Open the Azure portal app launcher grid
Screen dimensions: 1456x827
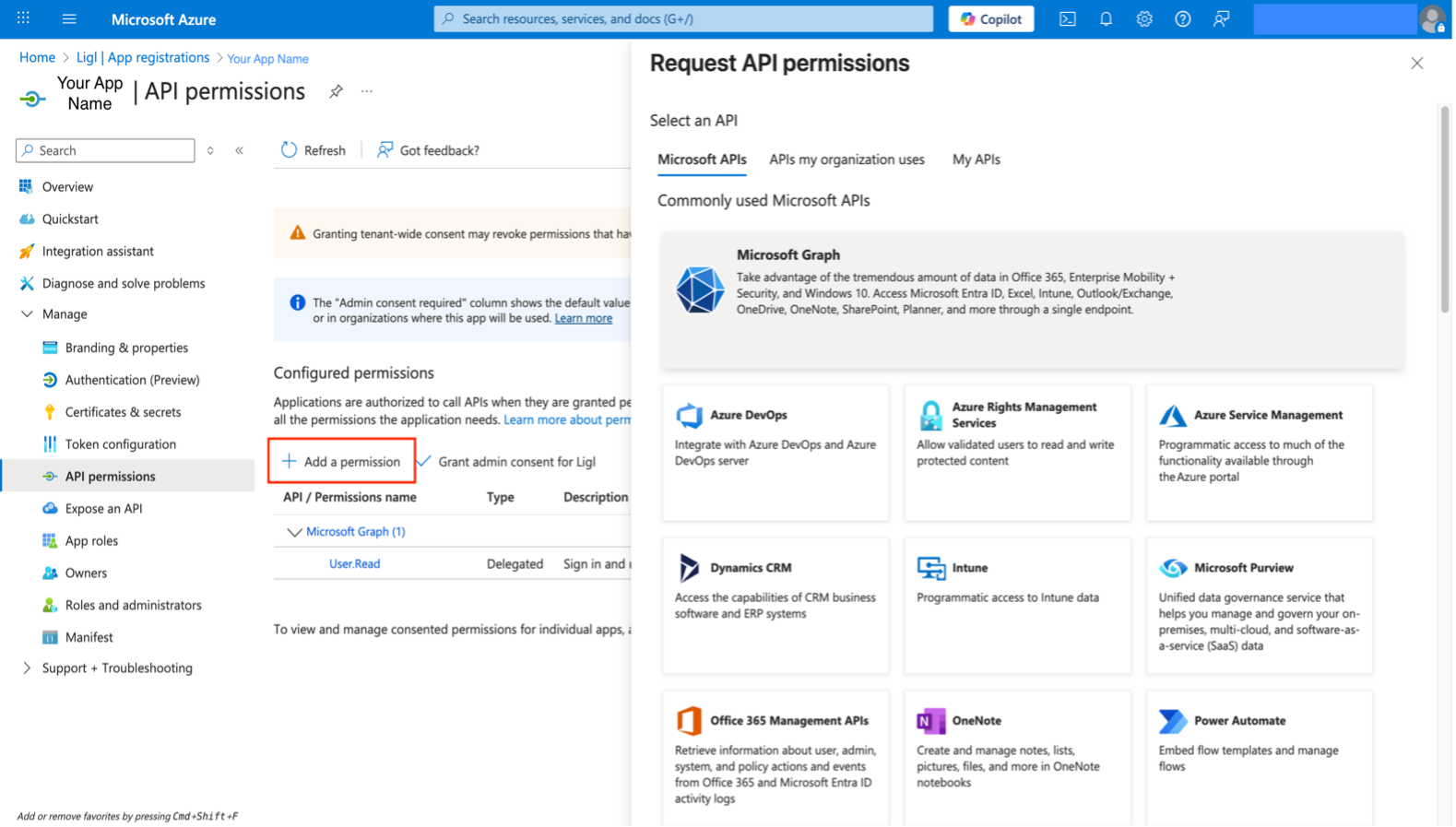click(x=23, y=18)
